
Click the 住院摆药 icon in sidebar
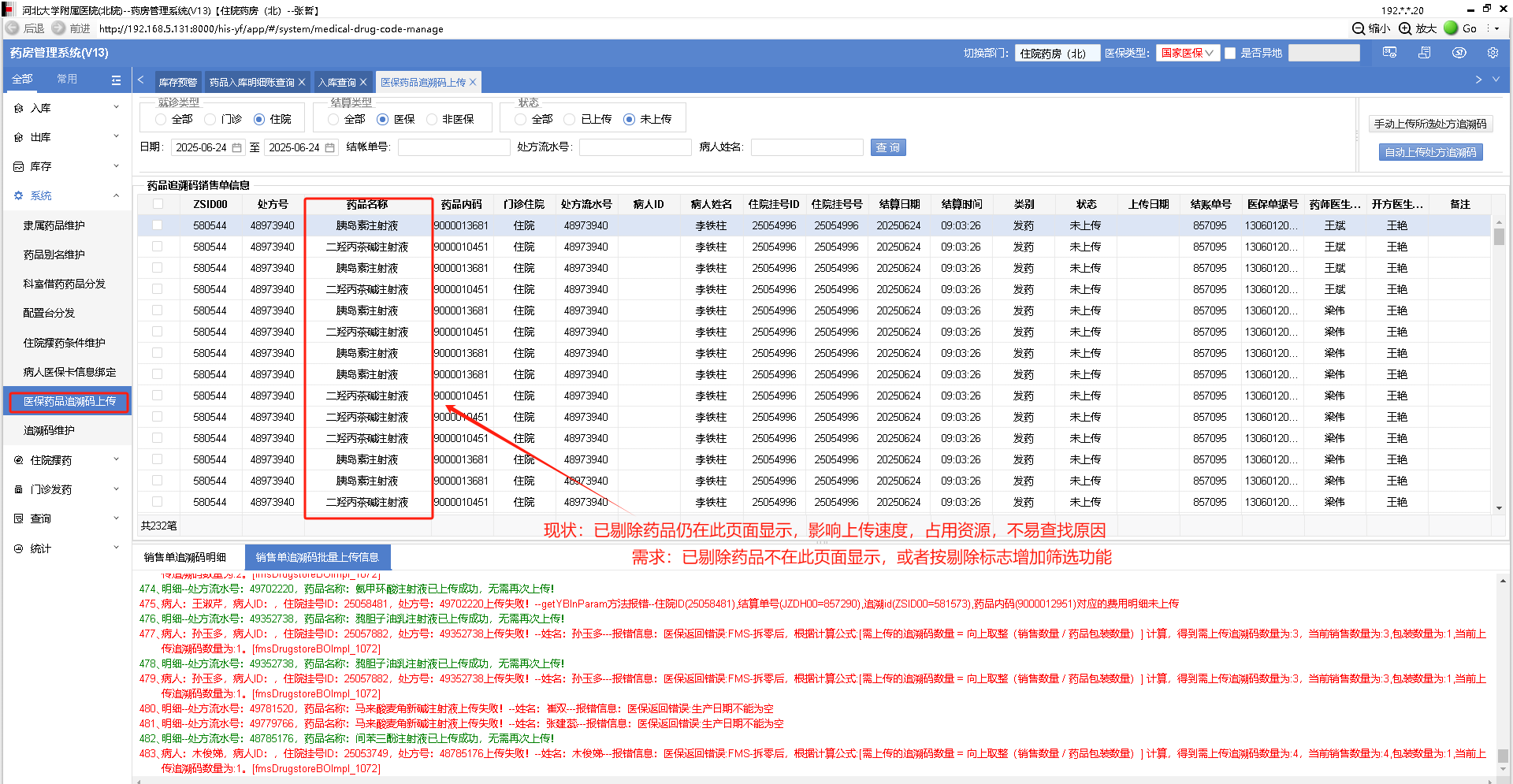[x=19, y=460]
